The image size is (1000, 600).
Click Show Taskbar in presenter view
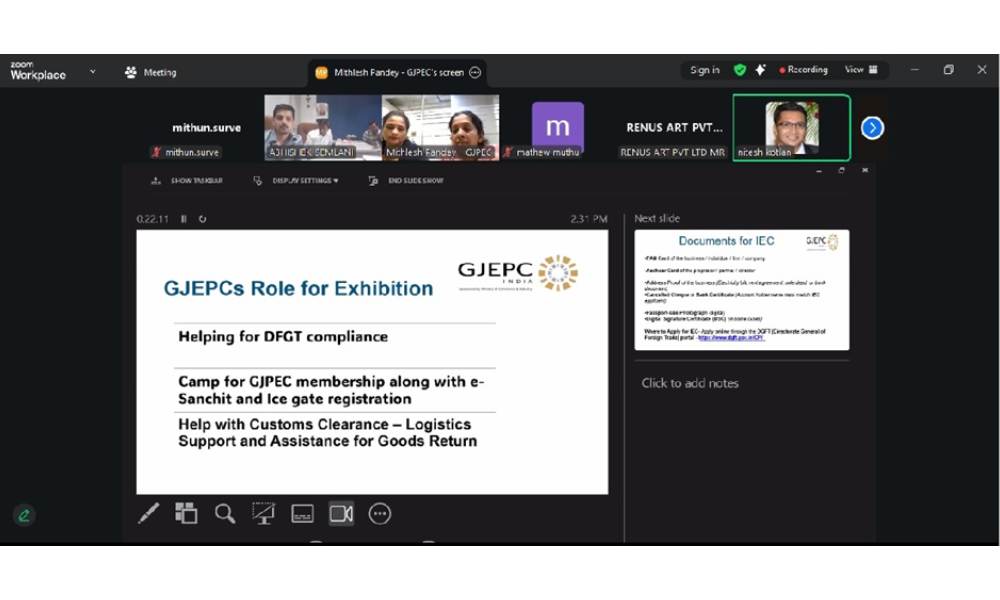(187, 181)
